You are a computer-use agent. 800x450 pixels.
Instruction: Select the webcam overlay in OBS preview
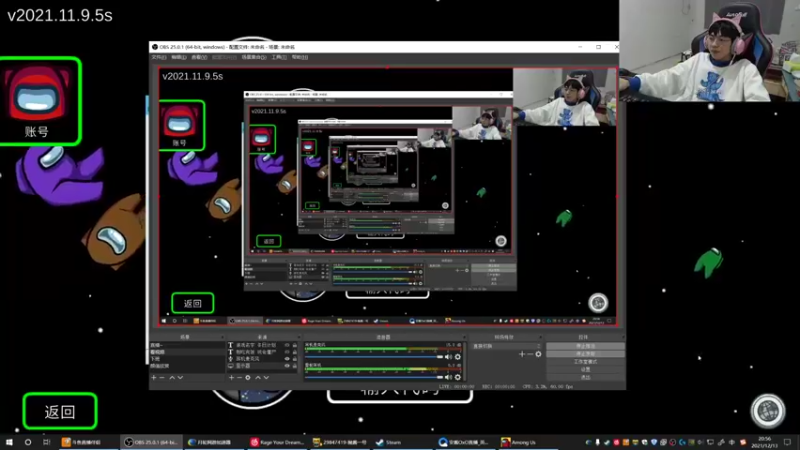tap(564, 97)
